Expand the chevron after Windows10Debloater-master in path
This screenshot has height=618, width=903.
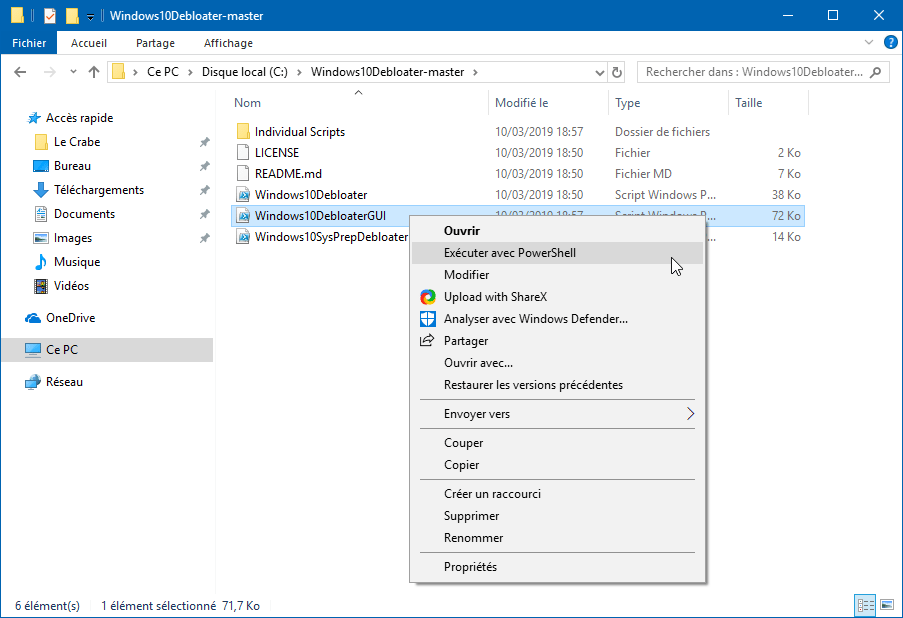click(x=475, y=72)
